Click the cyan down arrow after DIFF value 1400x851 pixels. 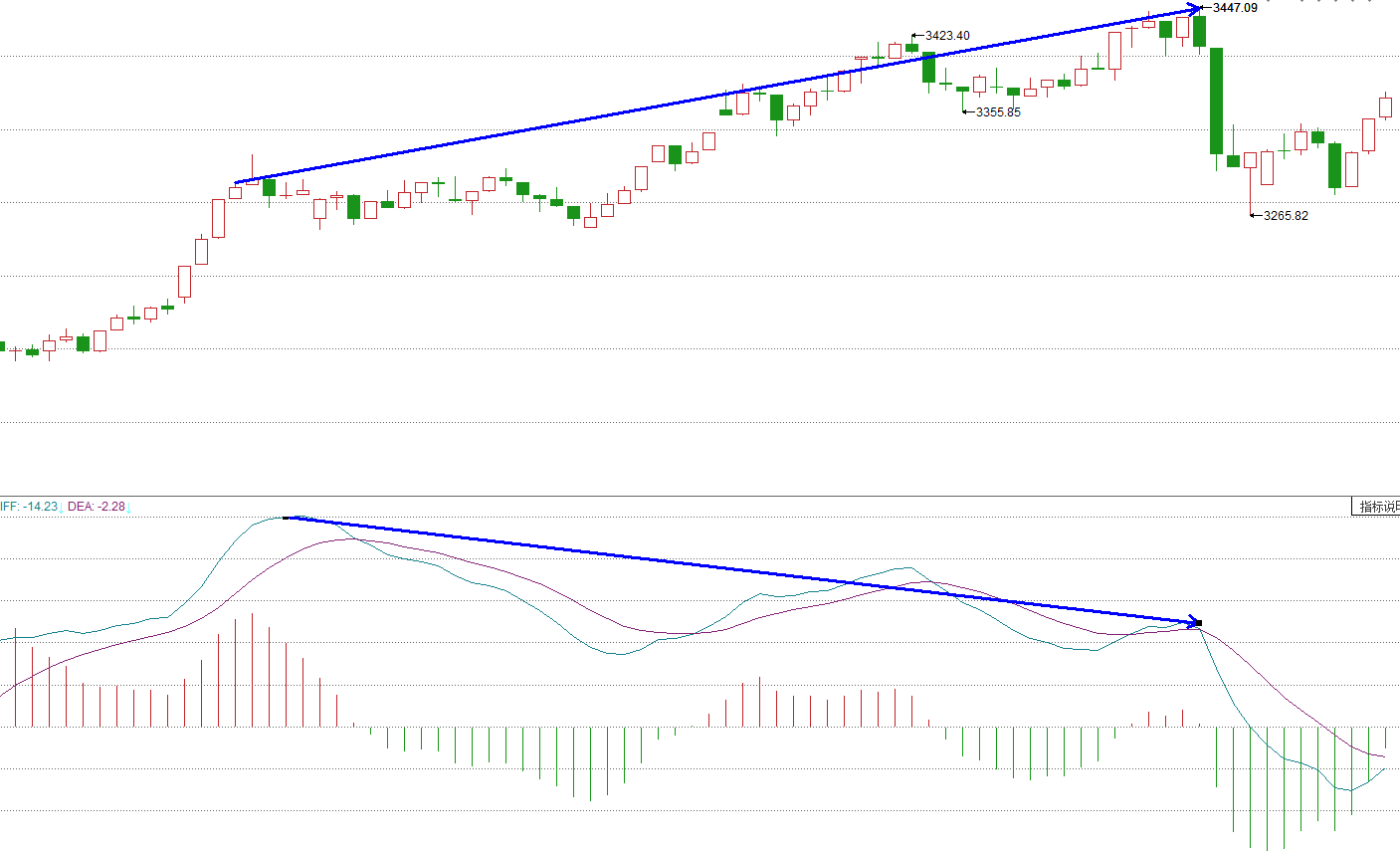62,508
